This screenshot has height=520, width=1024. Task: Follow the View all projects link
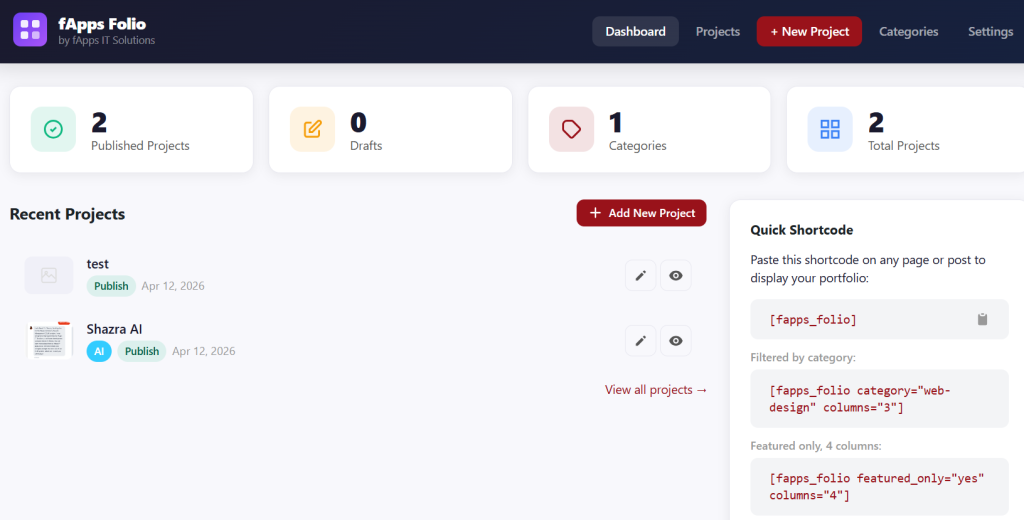656,389
